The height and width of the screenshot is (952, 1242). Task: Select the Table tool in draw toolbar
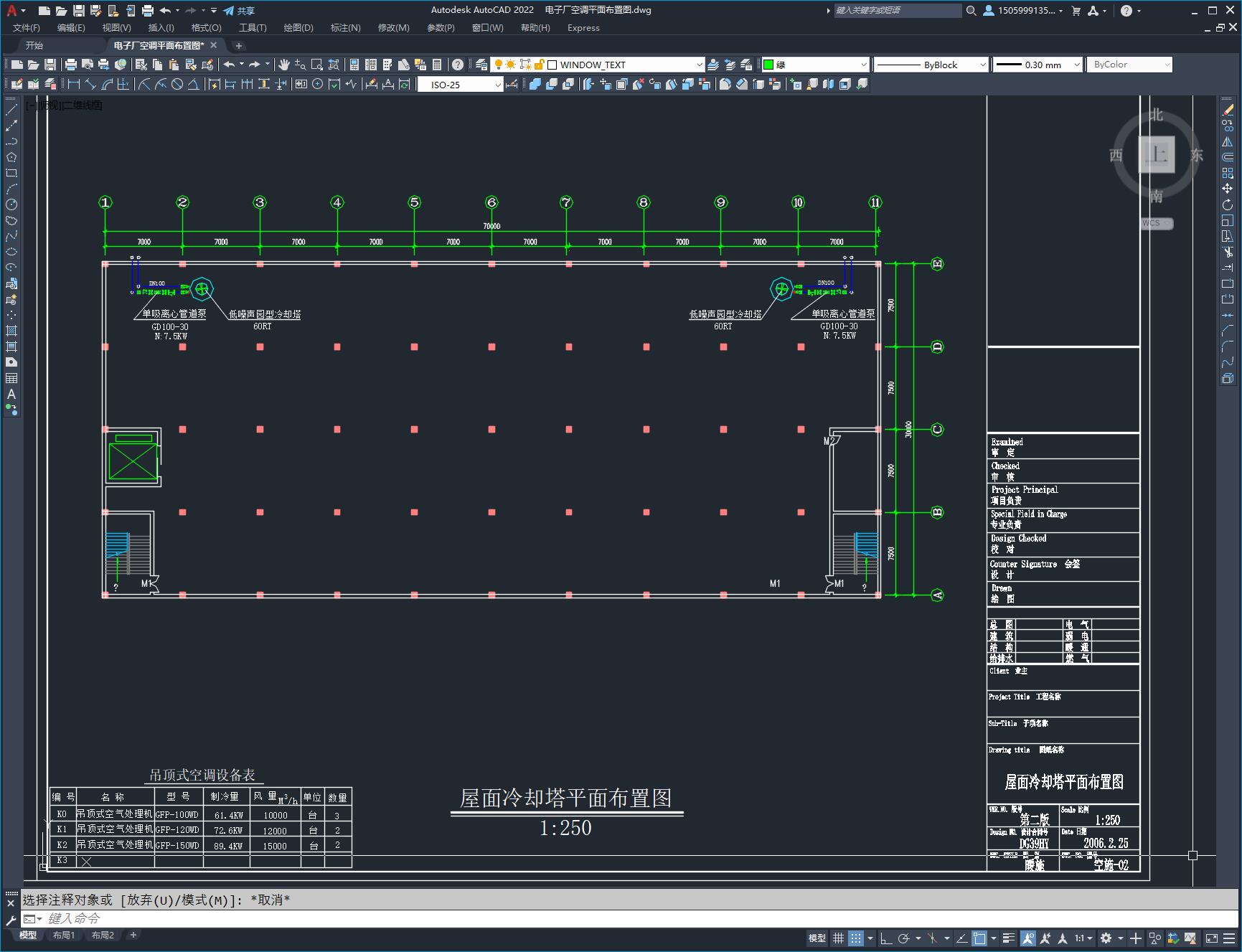(11, 378)
